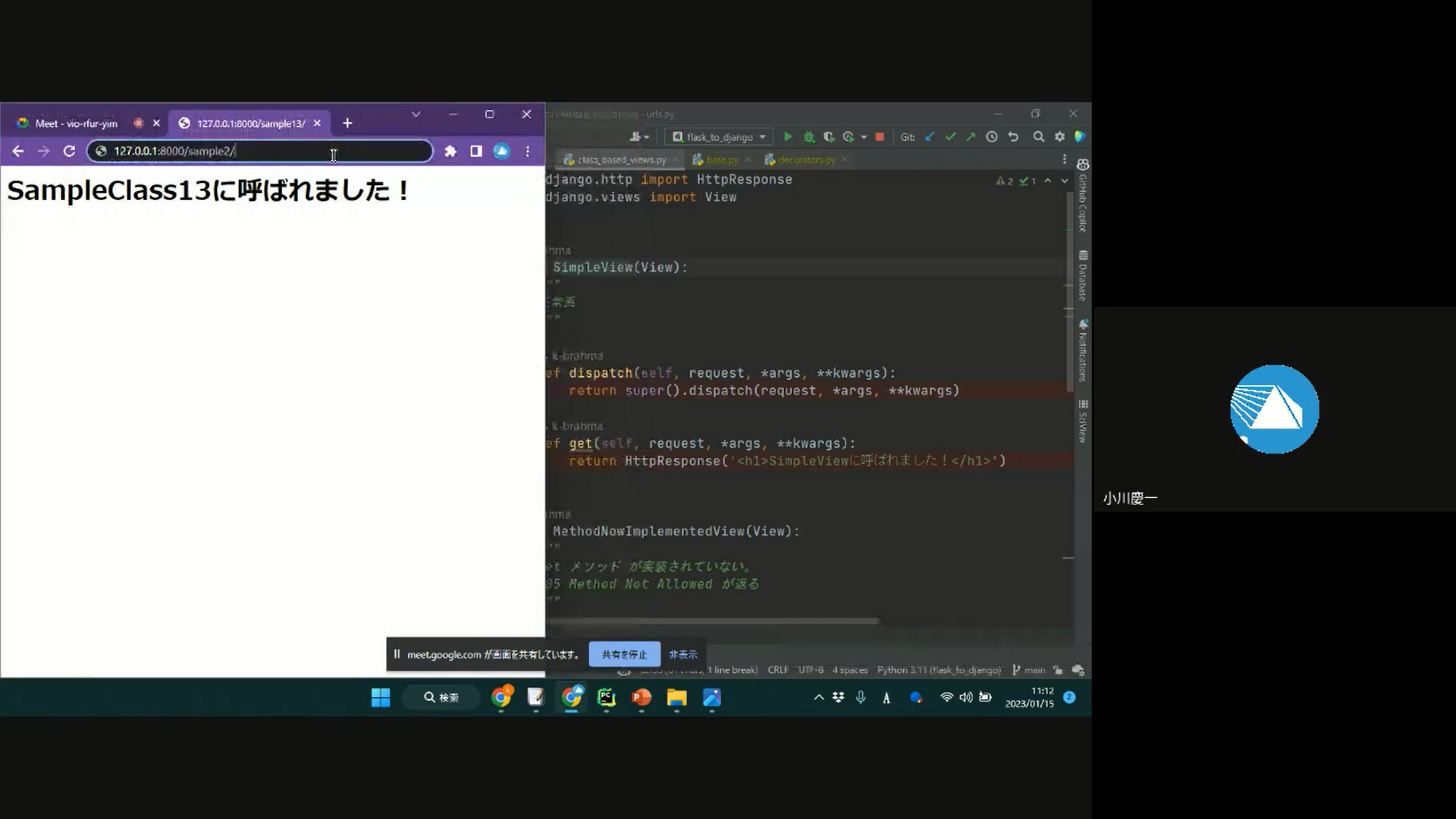Switch to decorators.py editor tab
1456x819 pixels.
click(805, 160)
